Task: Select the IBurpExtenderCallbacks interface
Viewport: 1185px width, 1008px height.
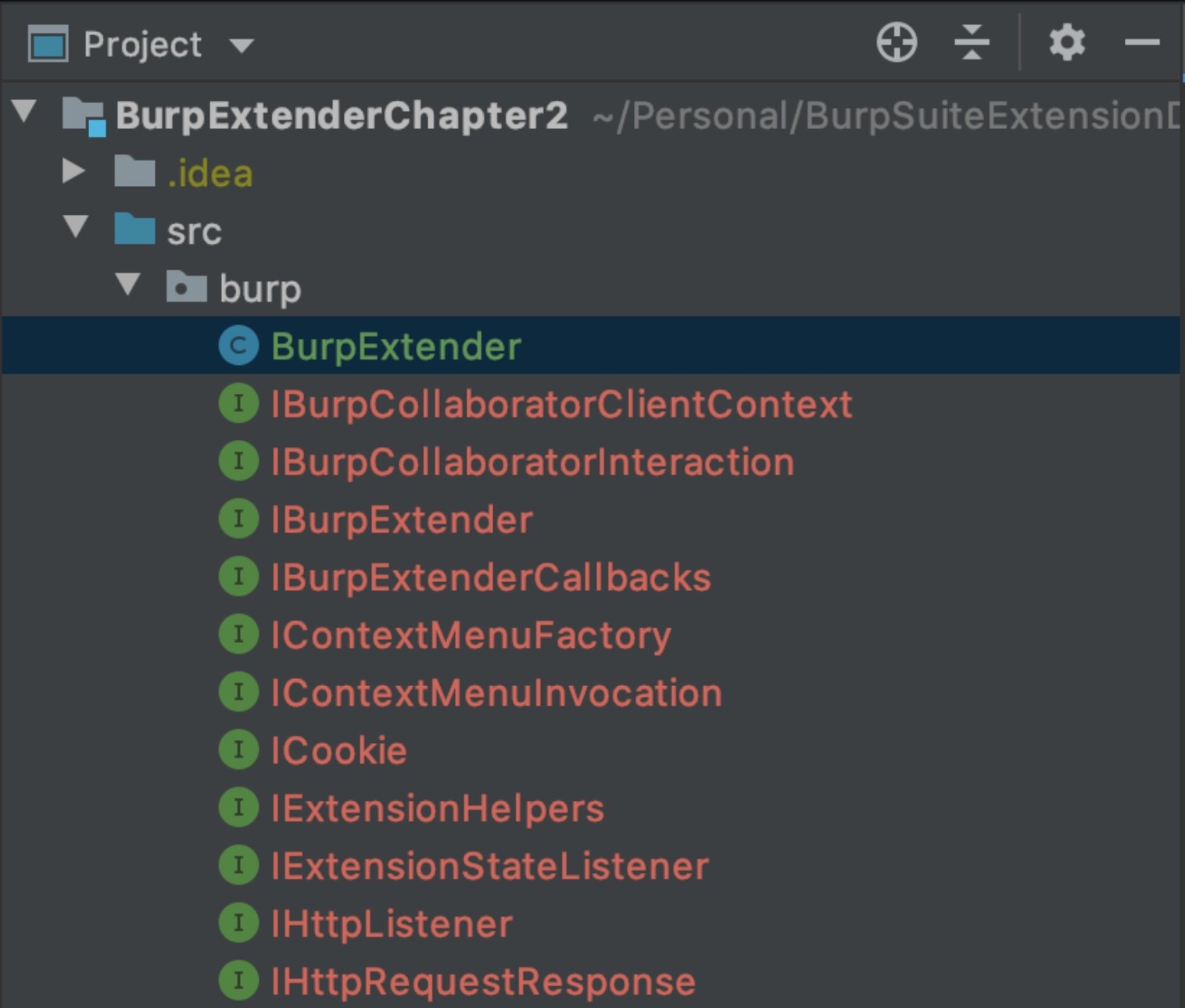Action: (491, 578)
